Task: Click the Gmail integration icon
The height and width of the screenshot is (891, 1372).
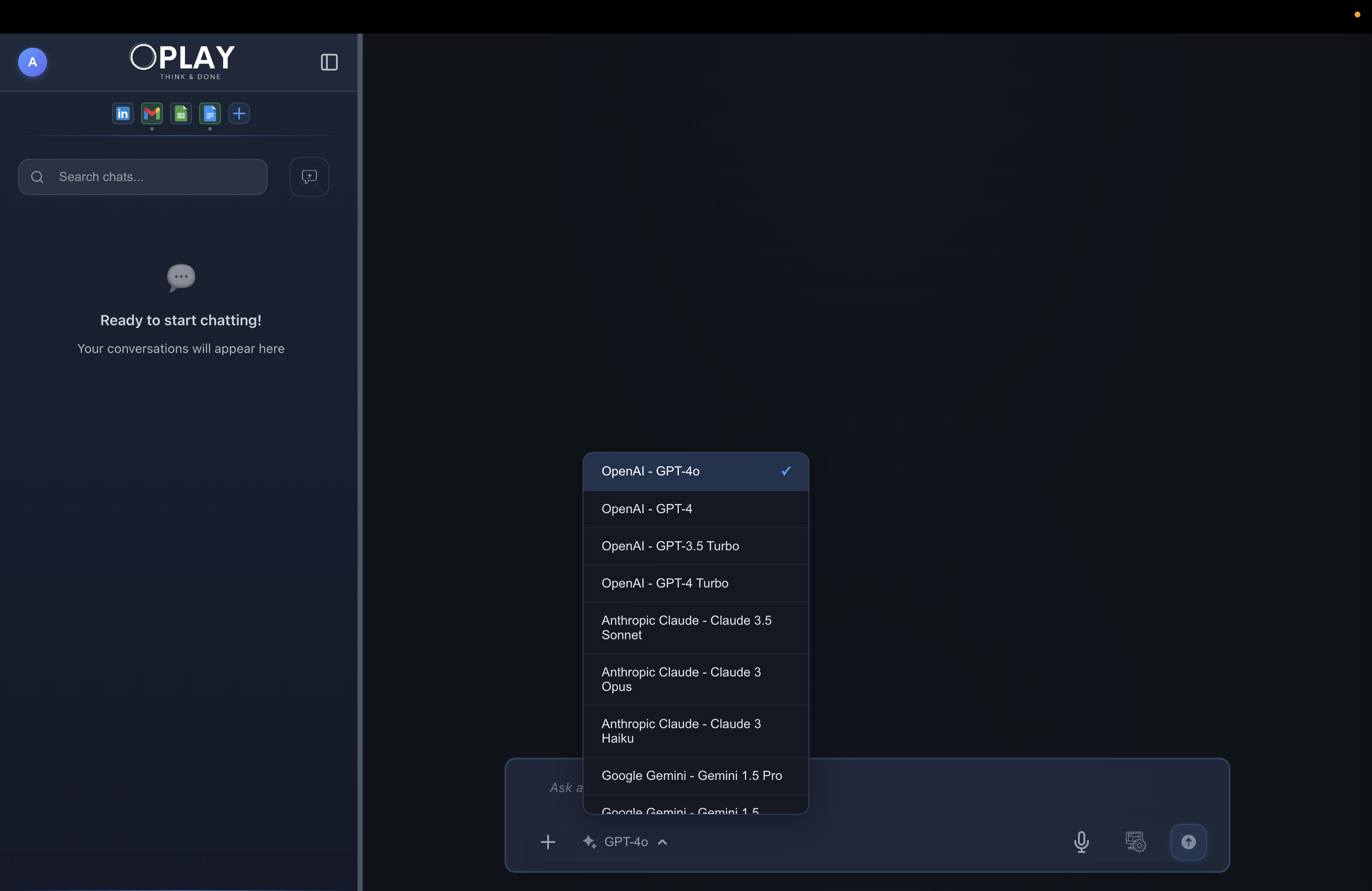Action: [152, 113]
